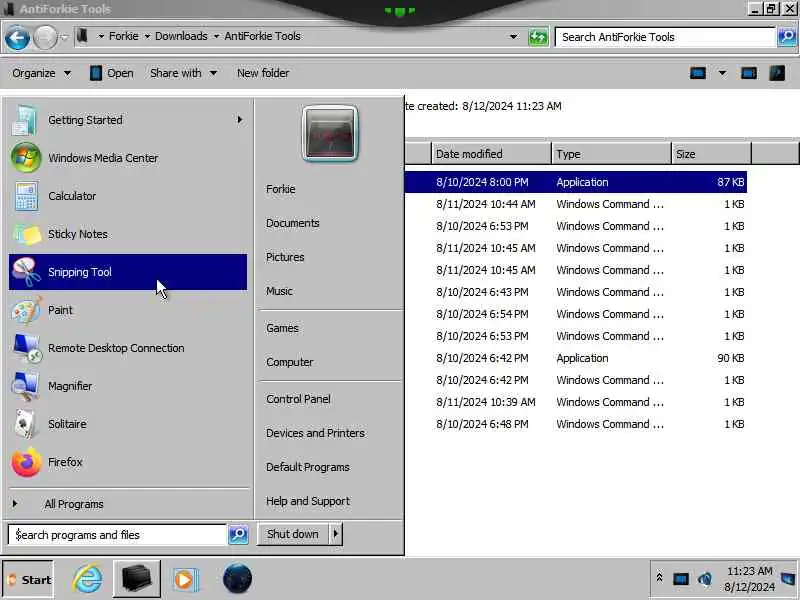Open Documents from Start menu

point(292,223)
